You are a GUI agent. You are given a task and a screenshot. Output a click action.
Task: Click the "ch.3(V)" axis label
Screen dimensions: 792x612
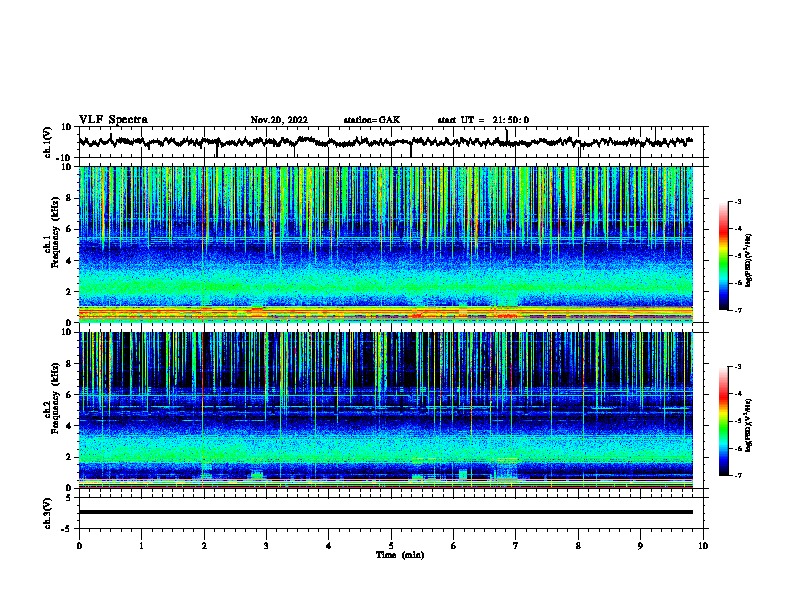click(48, 513)
